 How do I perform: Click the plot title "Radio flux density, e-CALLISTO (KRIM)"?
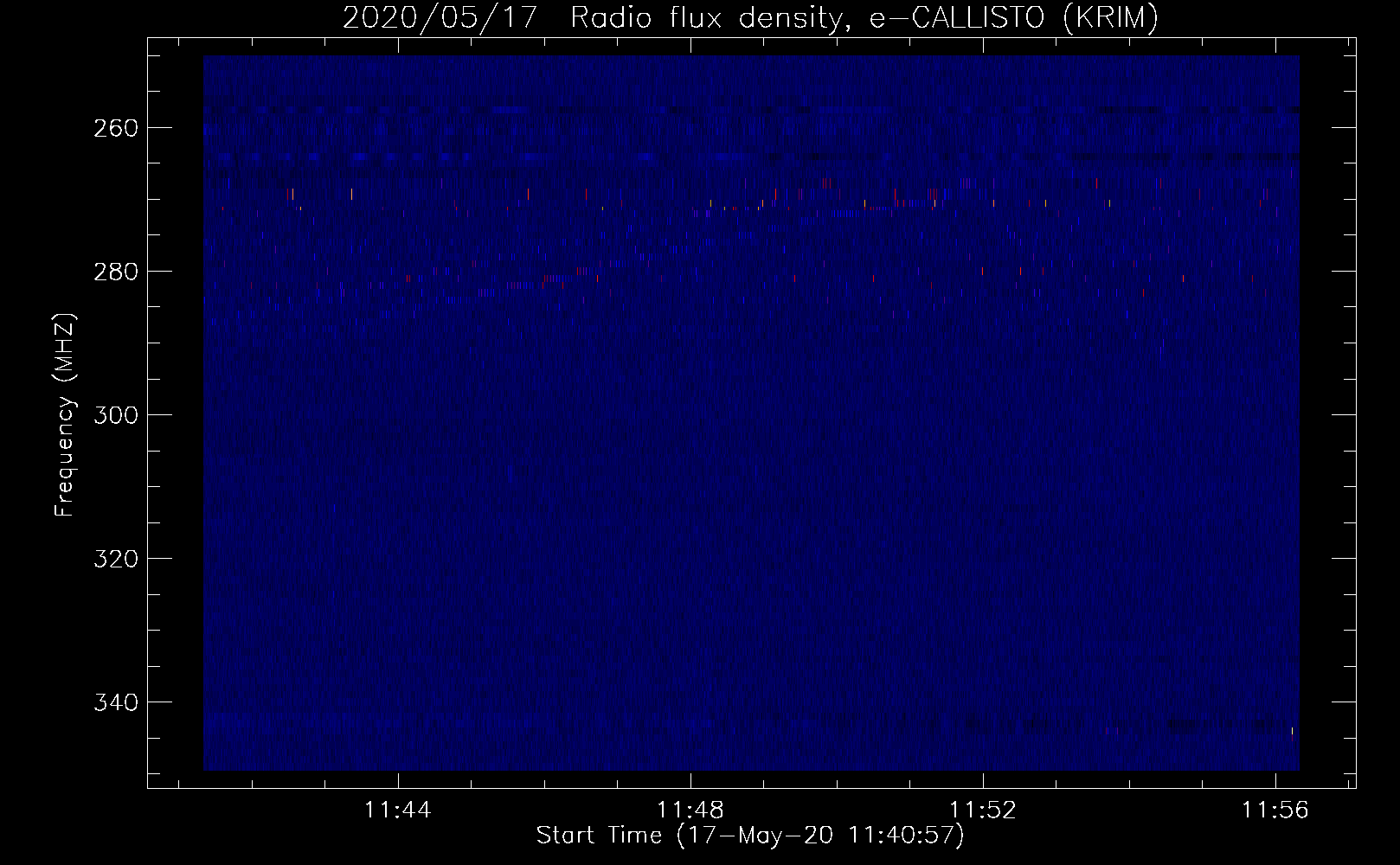(864, 19)
